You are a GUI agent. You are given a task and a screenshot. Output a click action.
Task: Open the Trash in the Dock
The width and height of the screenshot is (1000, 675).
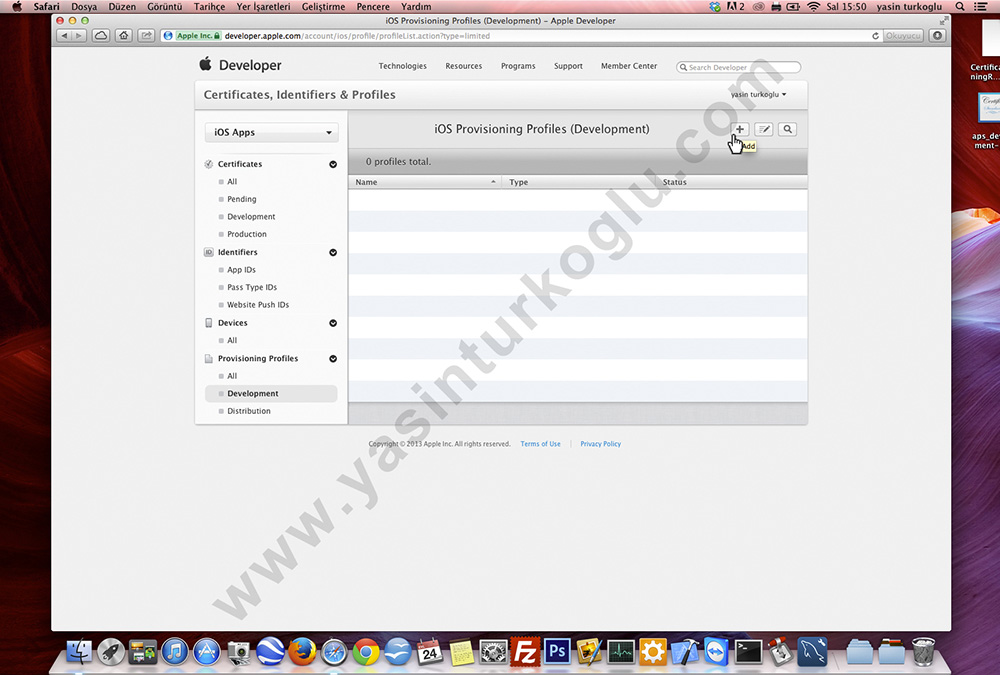tap(923, 652)
